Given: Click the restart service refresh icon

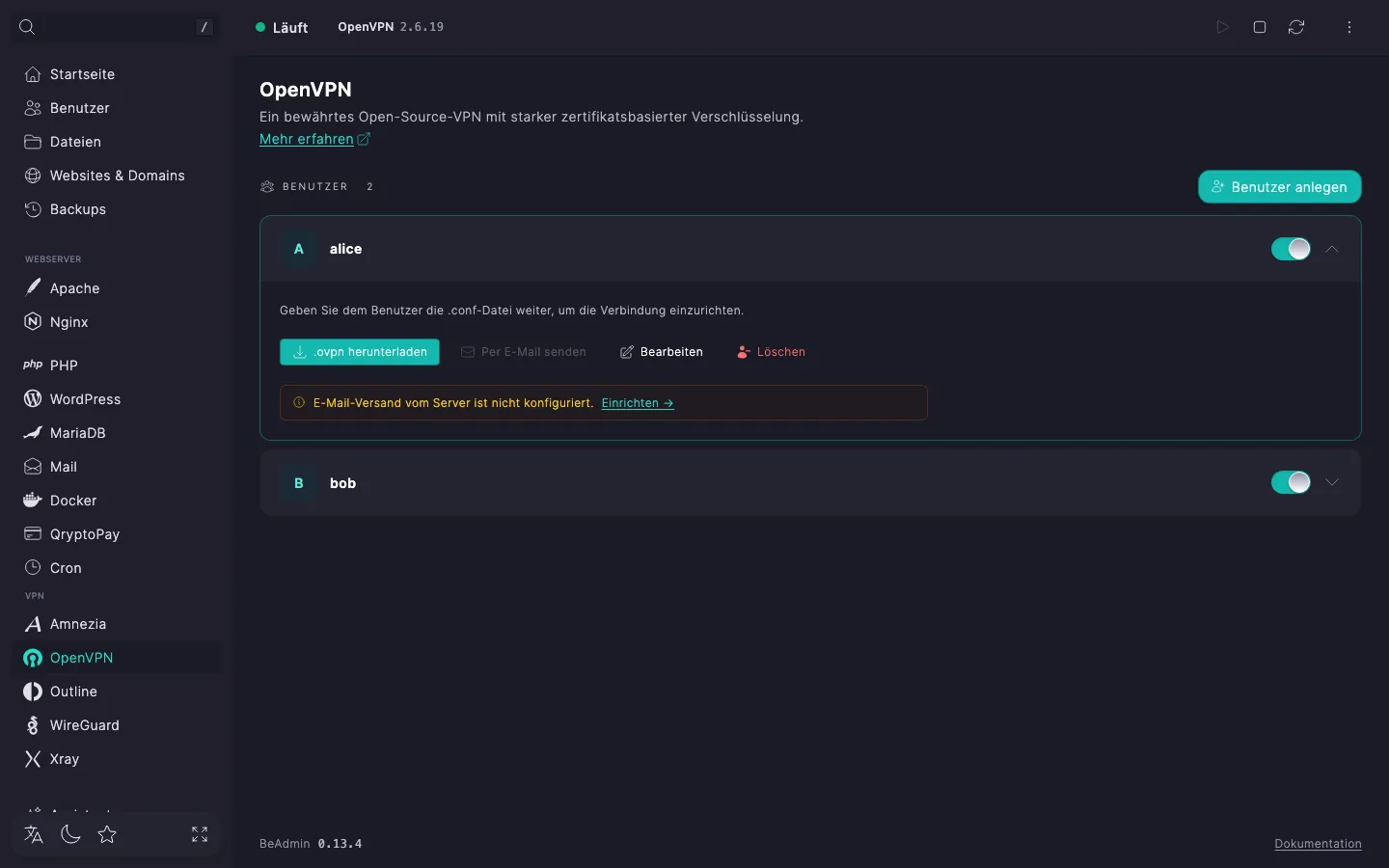Looking at the screenshot, I should (1296, 27).
